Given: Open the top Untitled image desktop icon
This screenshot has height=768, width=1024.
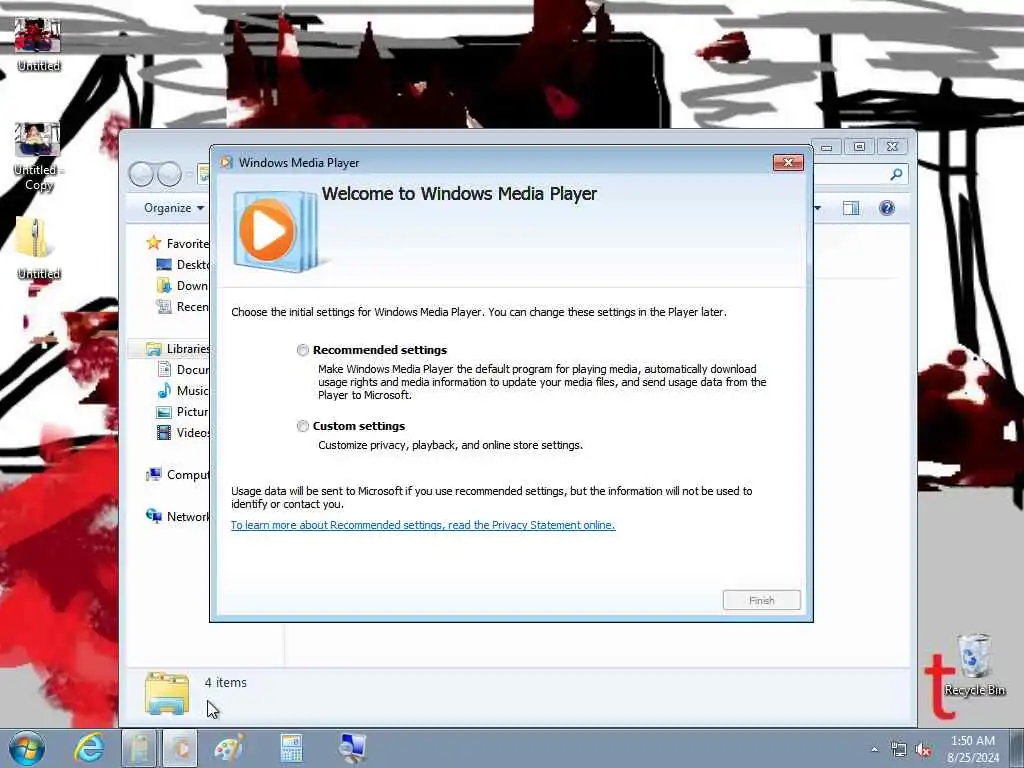Looking at the screenshot, I should (38, 43).
